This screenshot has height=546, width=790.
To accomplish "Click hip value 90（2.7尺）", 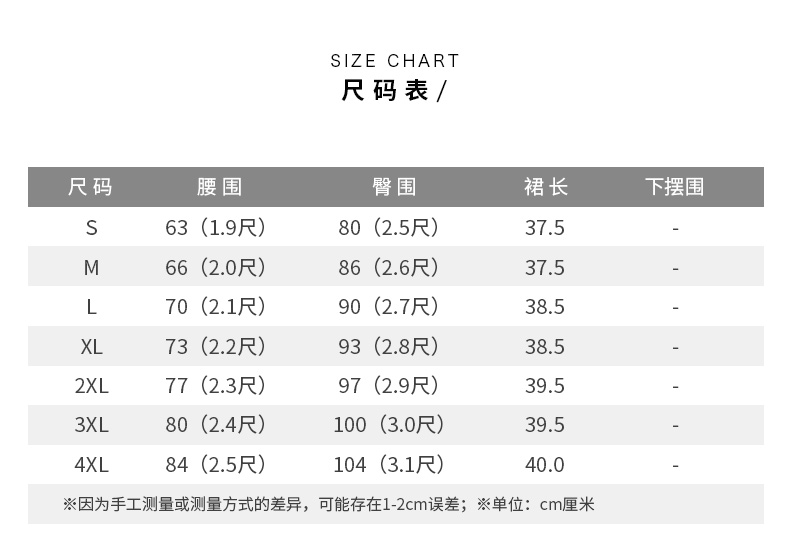I will [389, 307].
